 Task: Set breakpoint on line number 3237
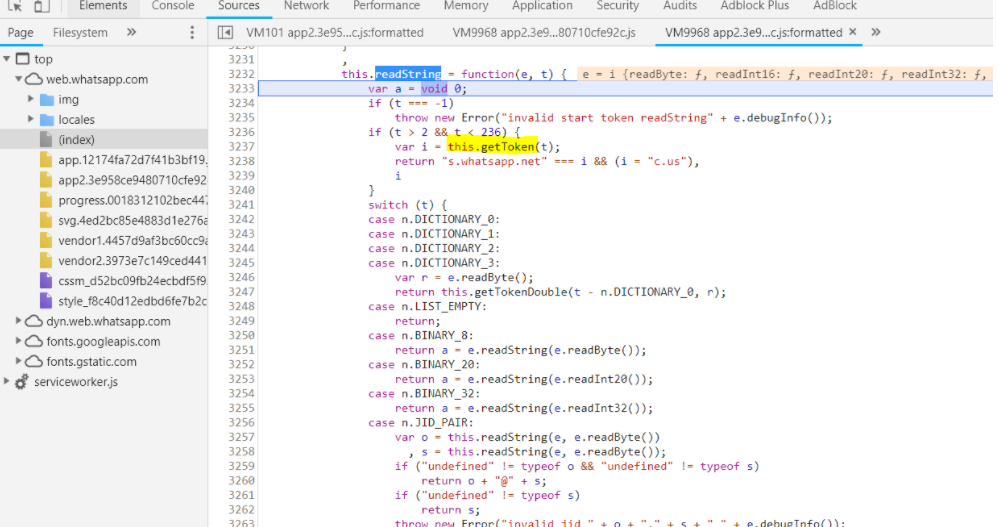pyautogui.click(x=241, y=146)
